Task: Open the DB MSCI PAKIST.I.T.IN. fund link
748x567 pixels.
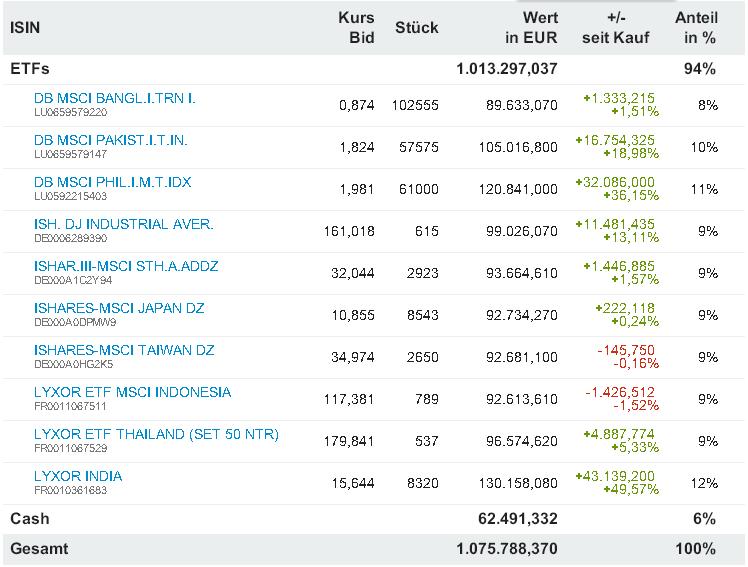Action: pyautogui.click(x=110, y=140)
